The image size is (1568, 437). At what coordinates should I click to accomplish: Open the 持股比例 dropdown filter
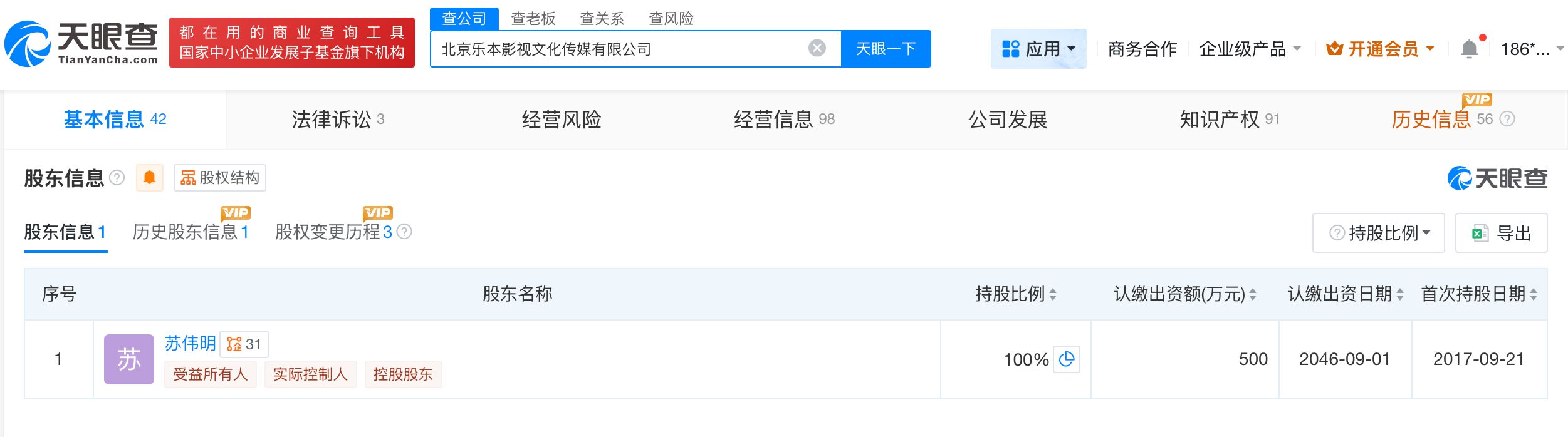tap(1378, 233)
